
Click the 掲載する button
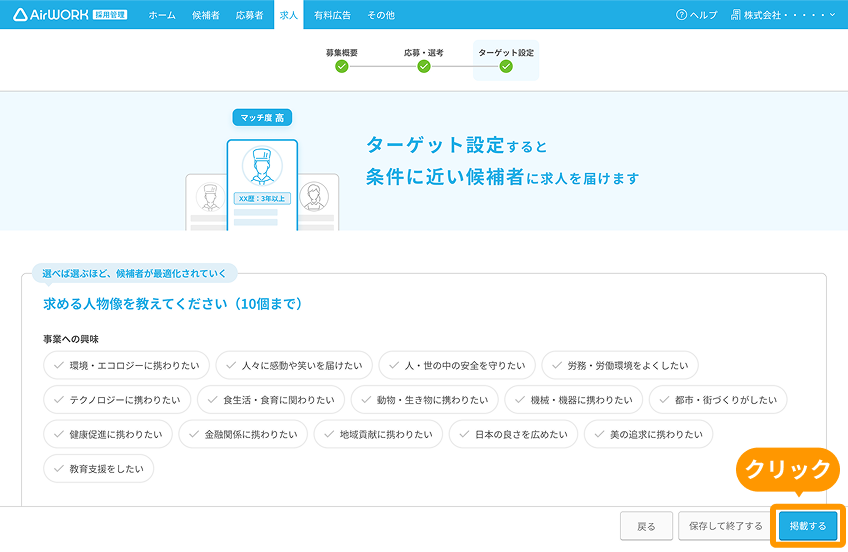point(808,526)
